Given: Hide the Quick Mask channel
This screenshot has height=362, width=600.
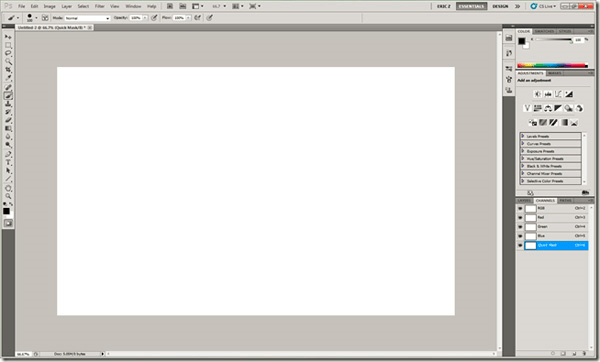Looking at the screenshot, I should click(520, 245).
